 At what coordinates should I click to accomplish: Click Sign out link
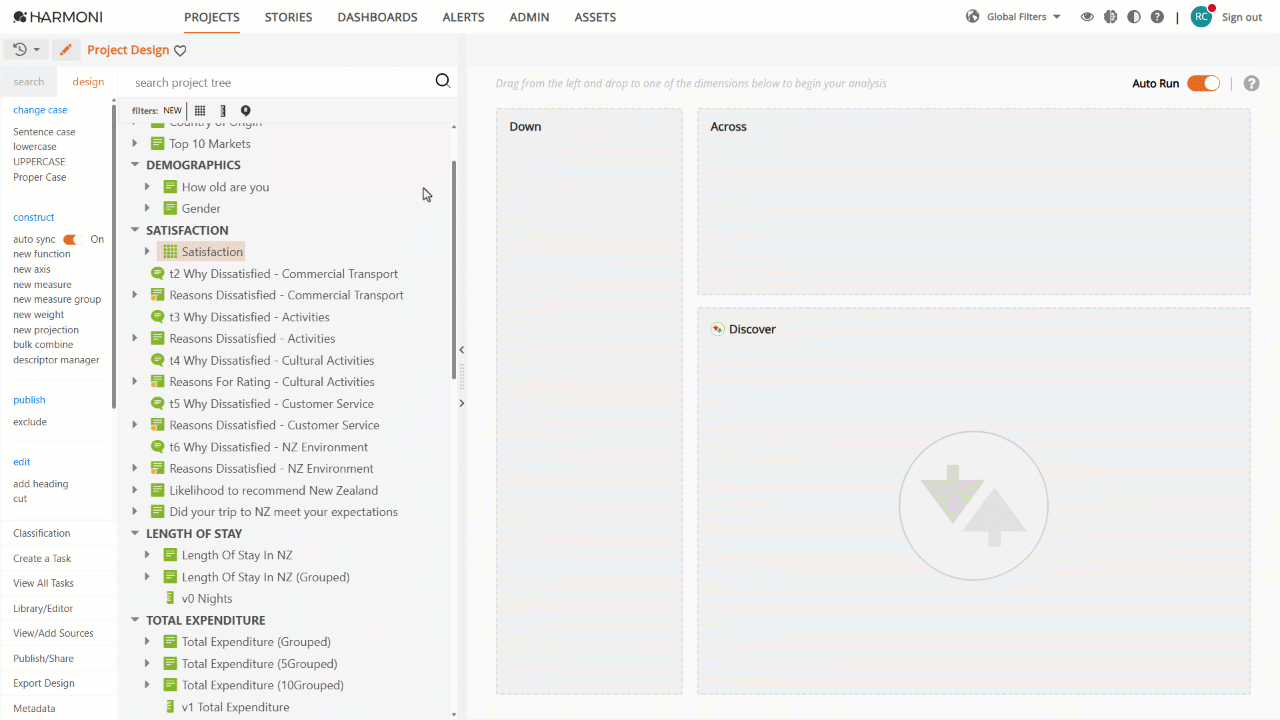click(1242, 17)
